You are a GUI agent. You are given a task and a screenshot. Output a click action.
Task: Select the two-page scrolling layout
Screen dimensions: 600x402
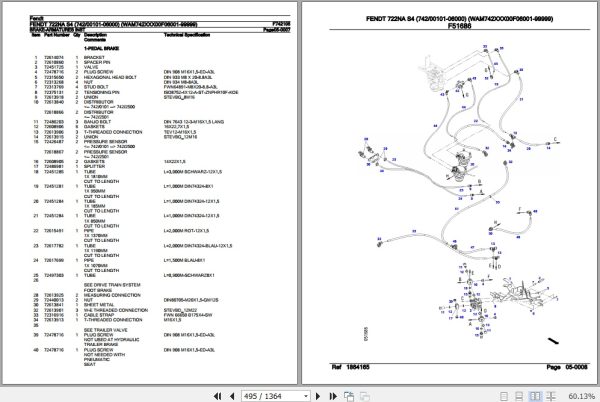(551, 396)
